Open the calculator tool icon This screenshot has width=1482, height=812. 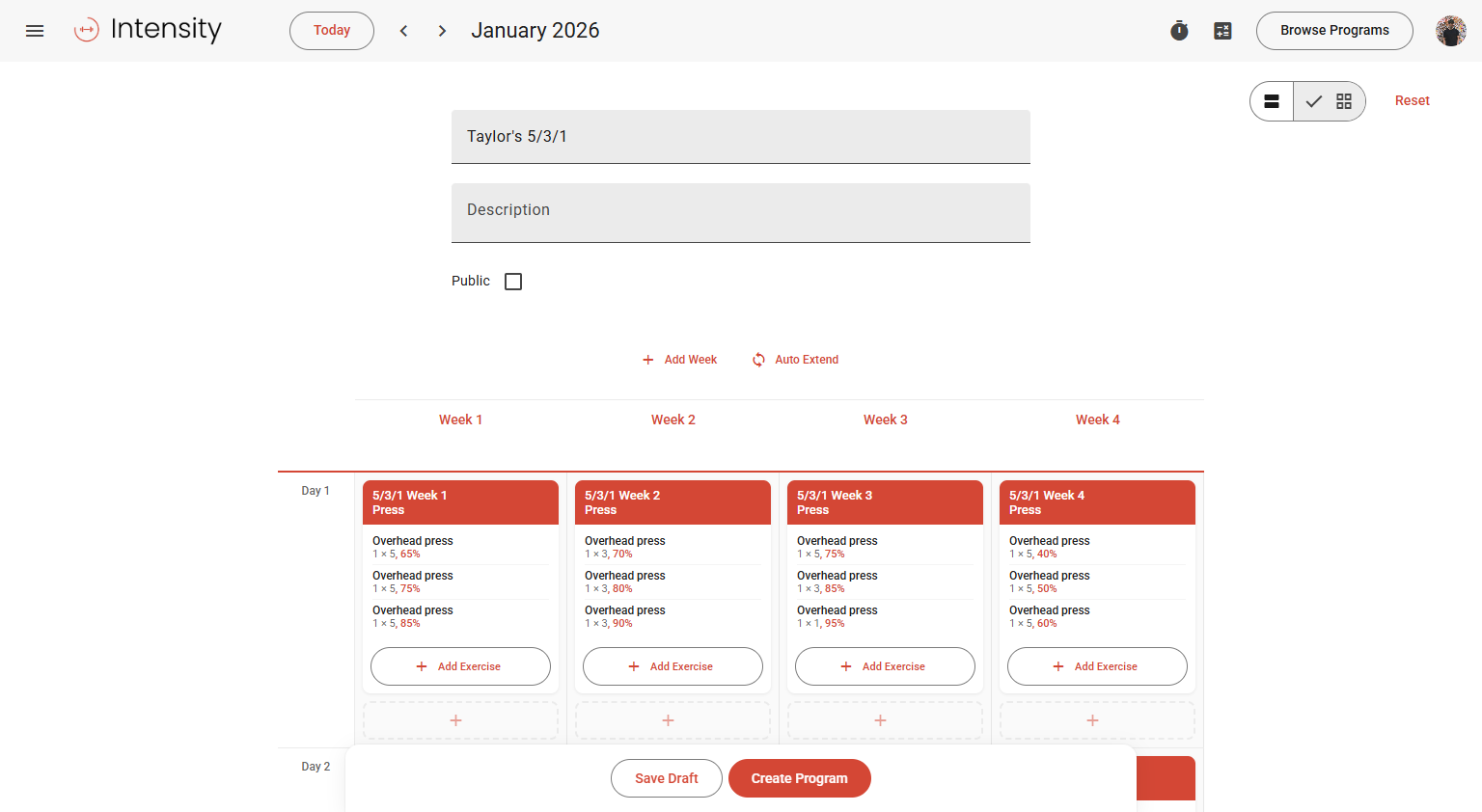pos(1222,31)
